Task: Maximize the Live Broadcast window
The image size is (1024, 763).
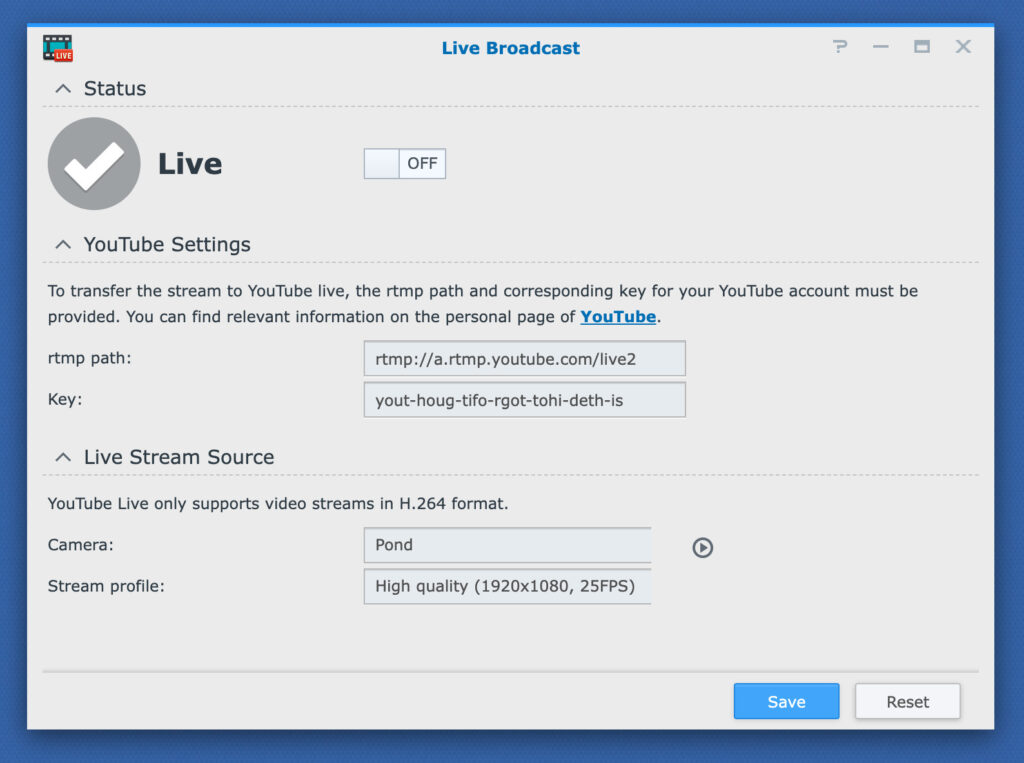Action: click(x=921, y=47)
